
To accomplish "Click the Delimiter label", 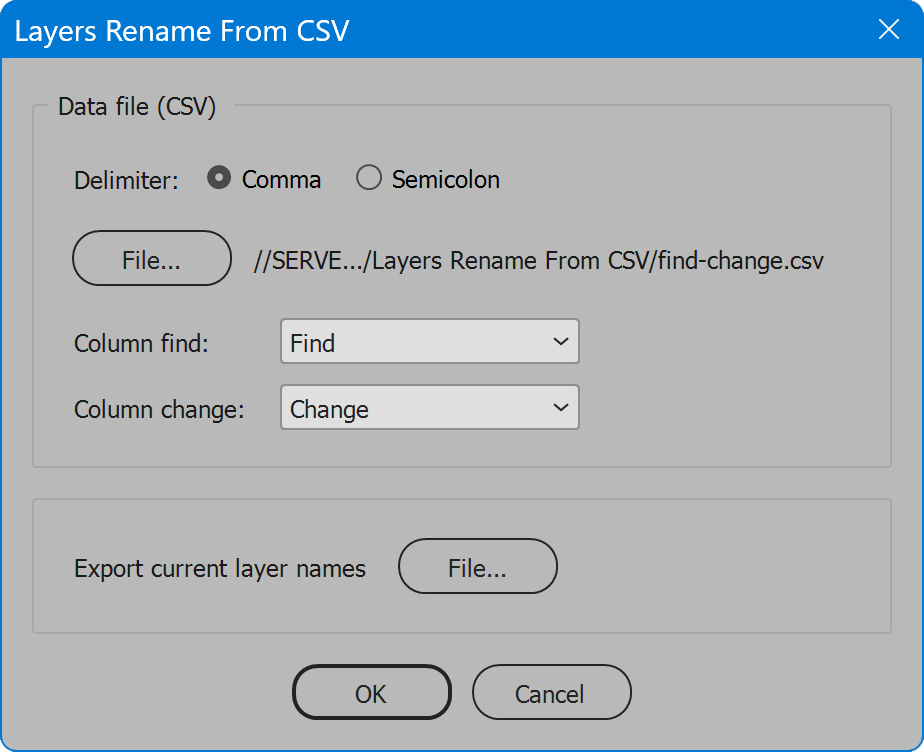I will [124, 177].
